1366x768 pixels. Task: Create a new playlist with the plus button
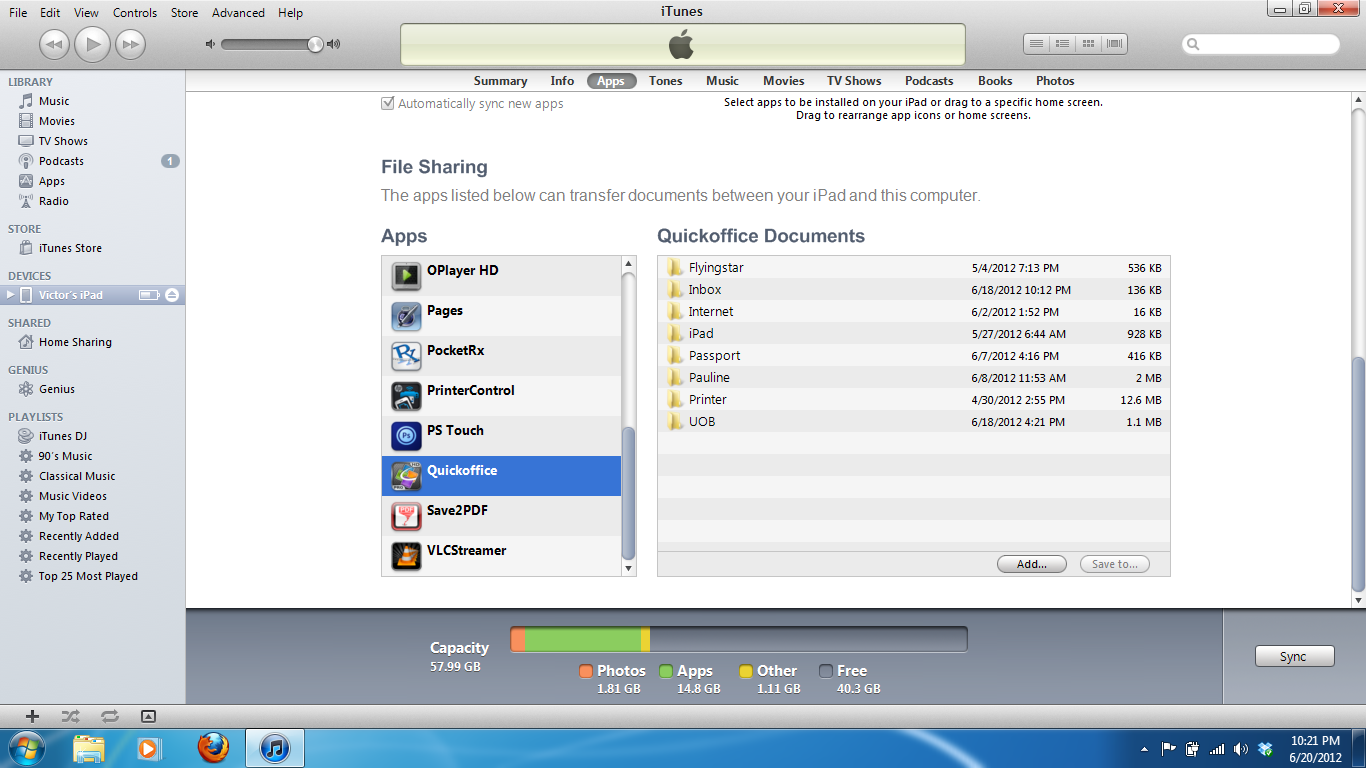[x=32, y=716]
